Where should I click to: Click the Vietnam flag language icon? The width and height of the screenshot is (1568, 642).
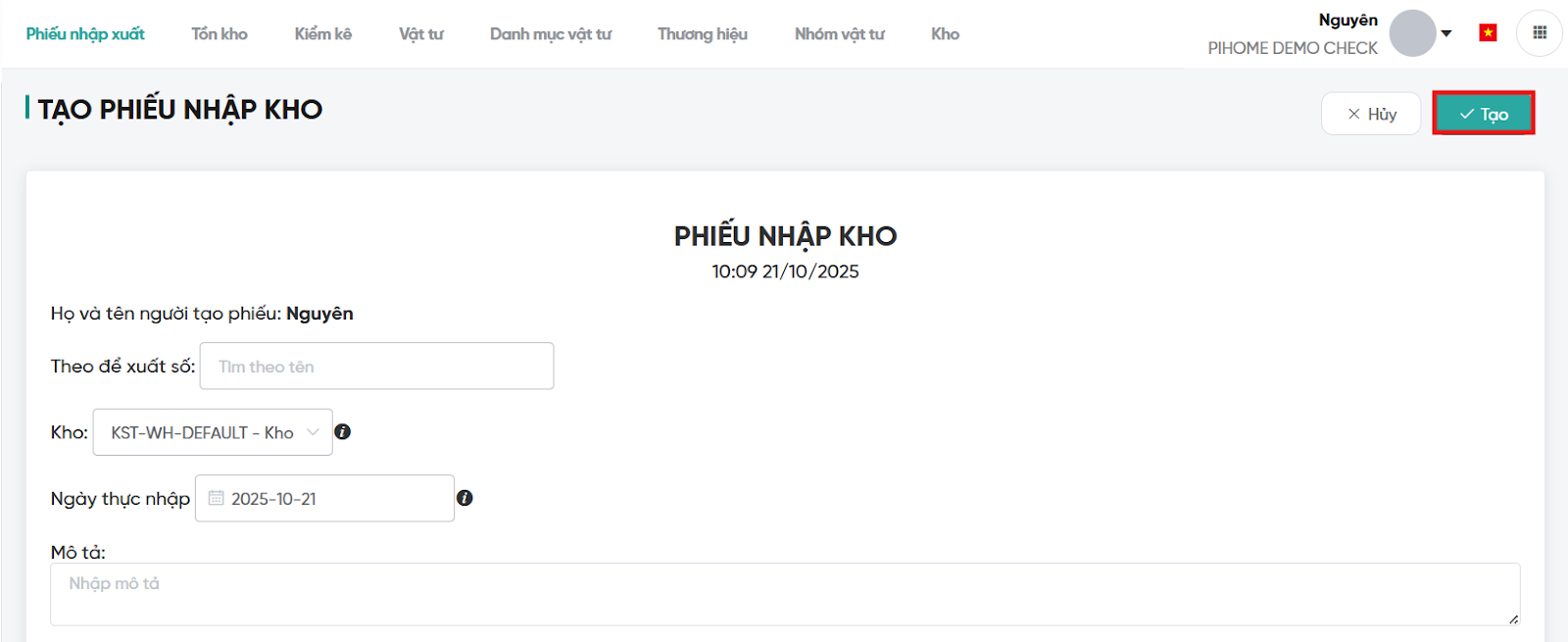[1488, 33]
